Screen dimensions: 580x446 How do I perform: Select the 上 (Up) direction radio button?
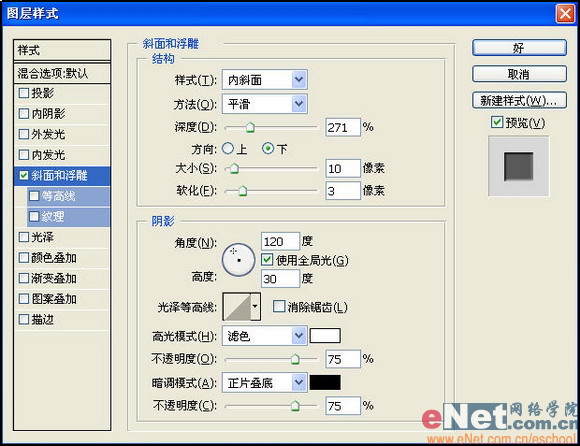[228, 149]
